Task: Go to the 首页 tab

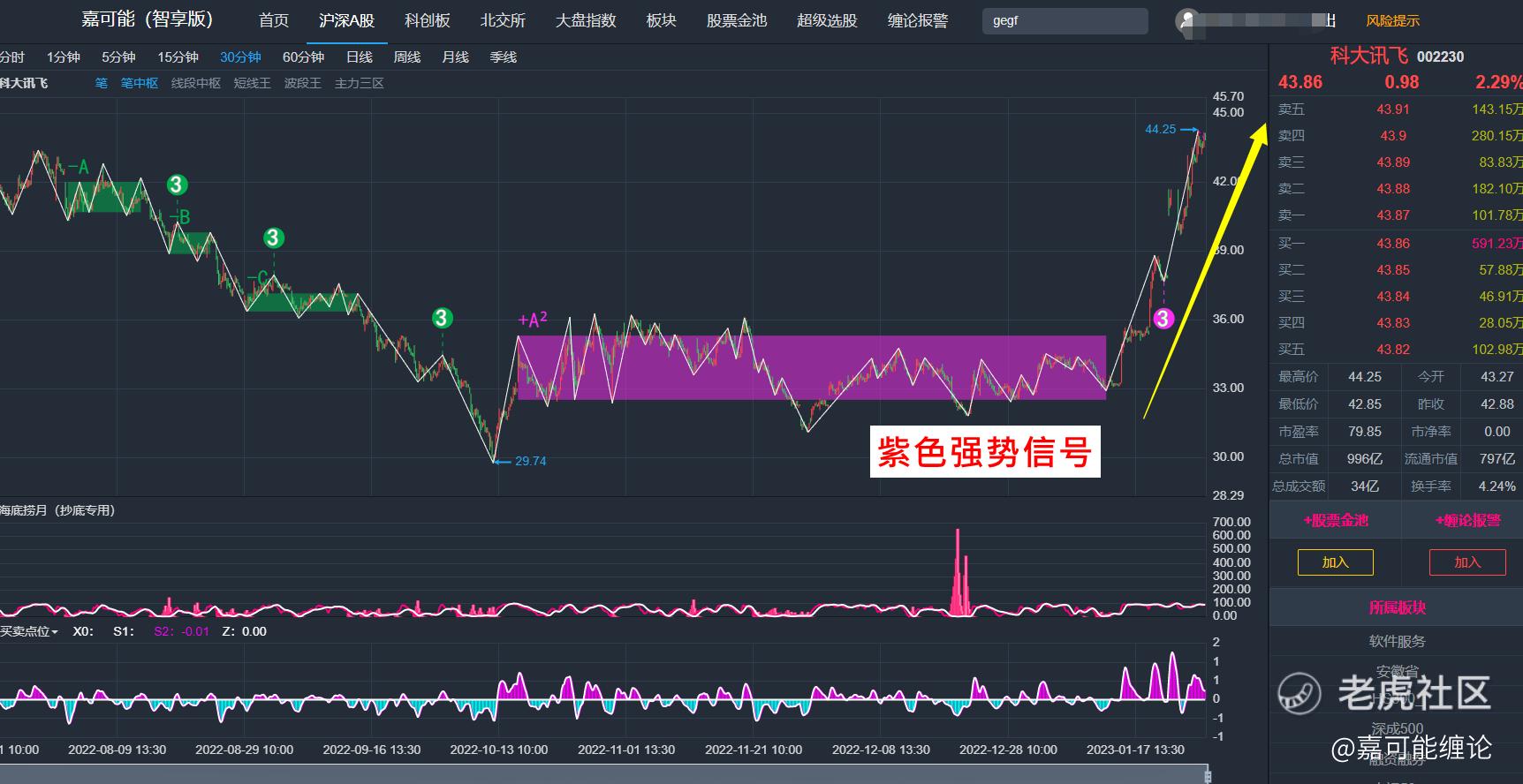Action: pos(274,20)
